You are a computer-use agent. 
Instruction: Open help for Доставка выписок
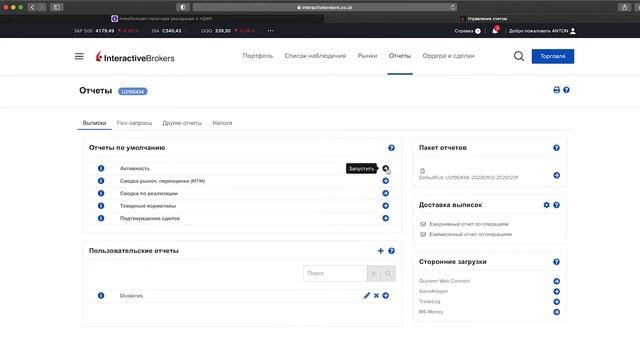(556, 205)
